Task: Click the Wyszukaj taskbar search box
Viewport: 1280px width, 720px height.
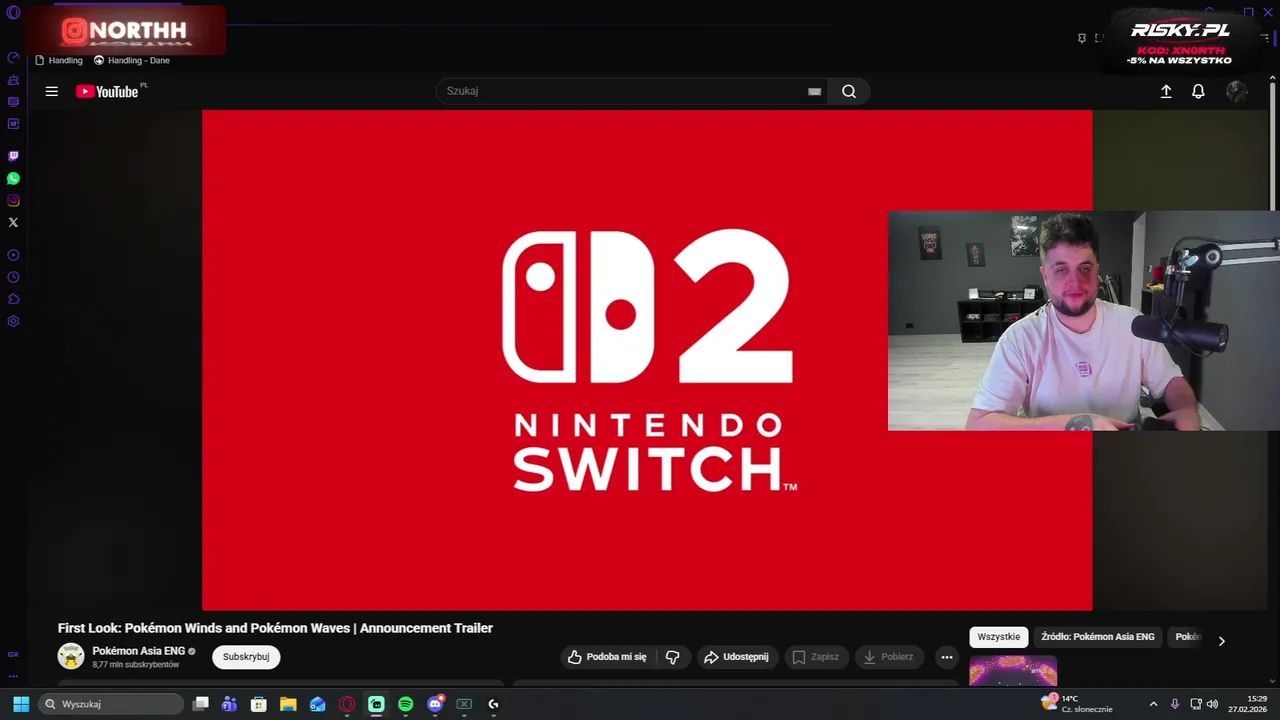Action: pyautogui.click(x=112, y=704)
